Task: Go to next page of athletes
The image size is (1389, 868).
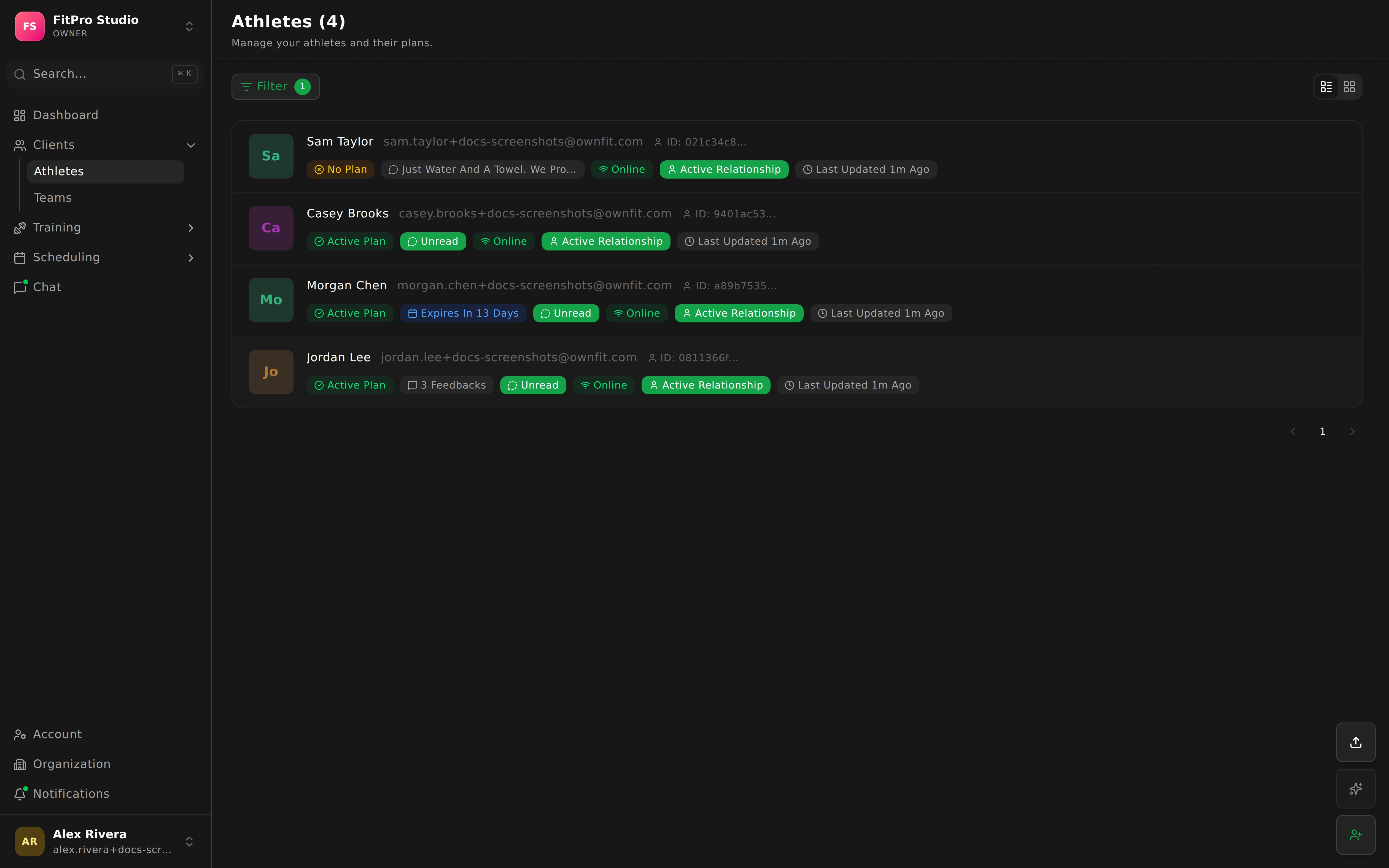Action: (1352, 432)
